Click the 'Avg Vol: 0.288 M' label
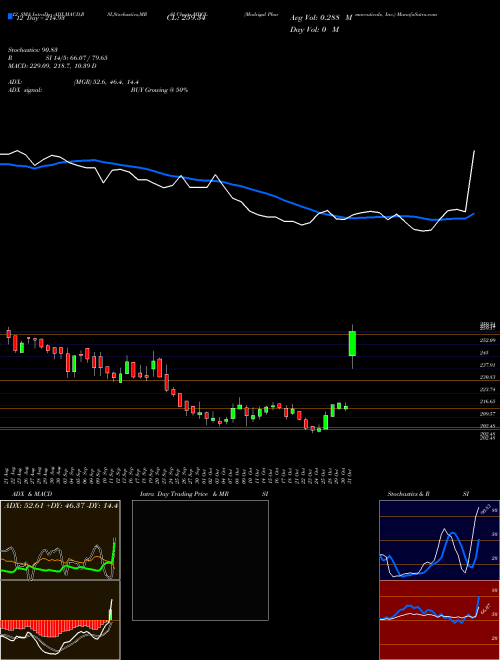The height and width of the screenshot is (660, 500). pos(320,18)
